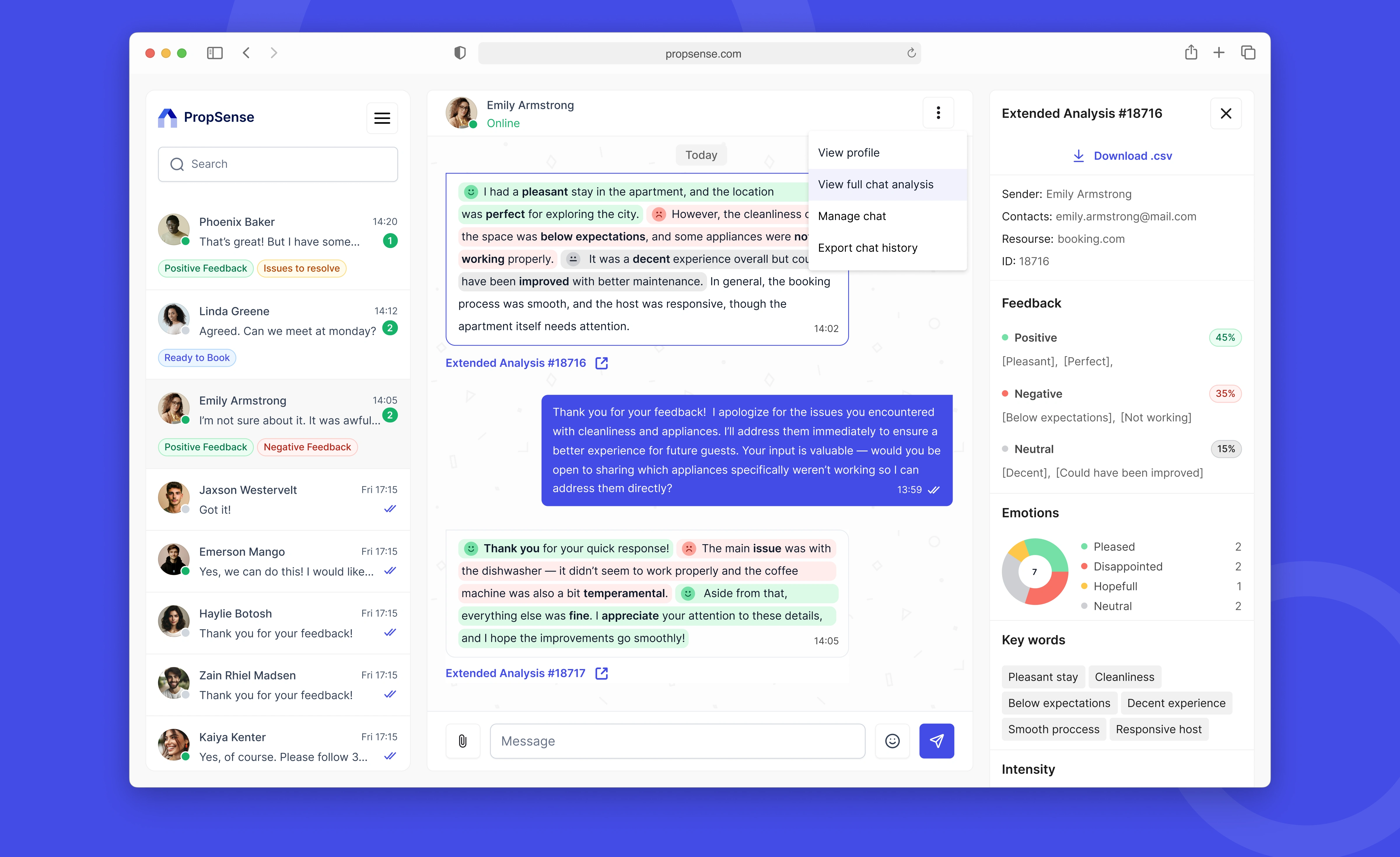Click the 45% Positive percentage badge
Viewport: 1400px width, 857px height.
(x=1225, y=338)
